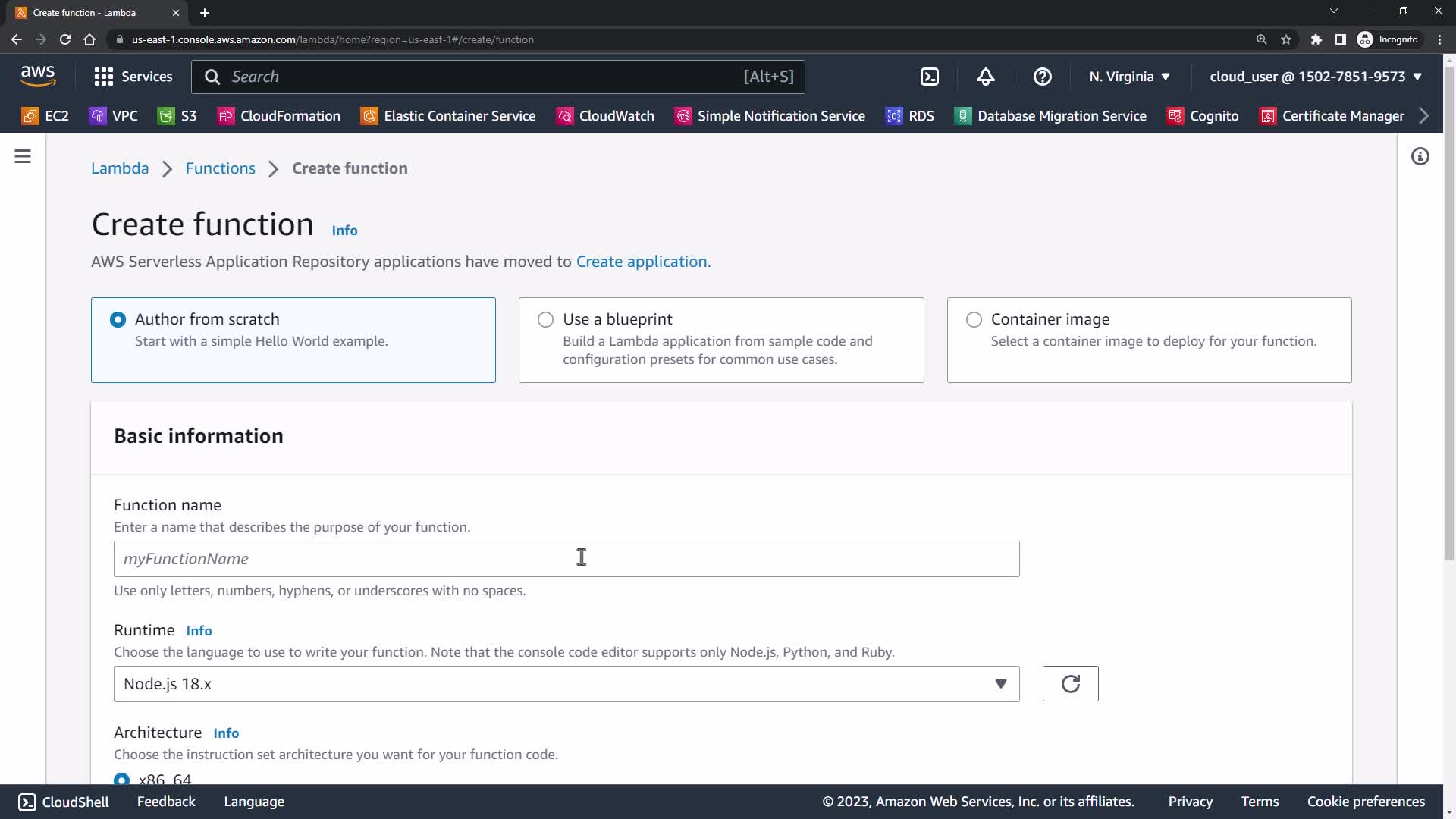The image size is (1456, 819).
Task: Click the EC2 shortcut in favorites bar
Action: pyautogui.click(x=45, y=116)
